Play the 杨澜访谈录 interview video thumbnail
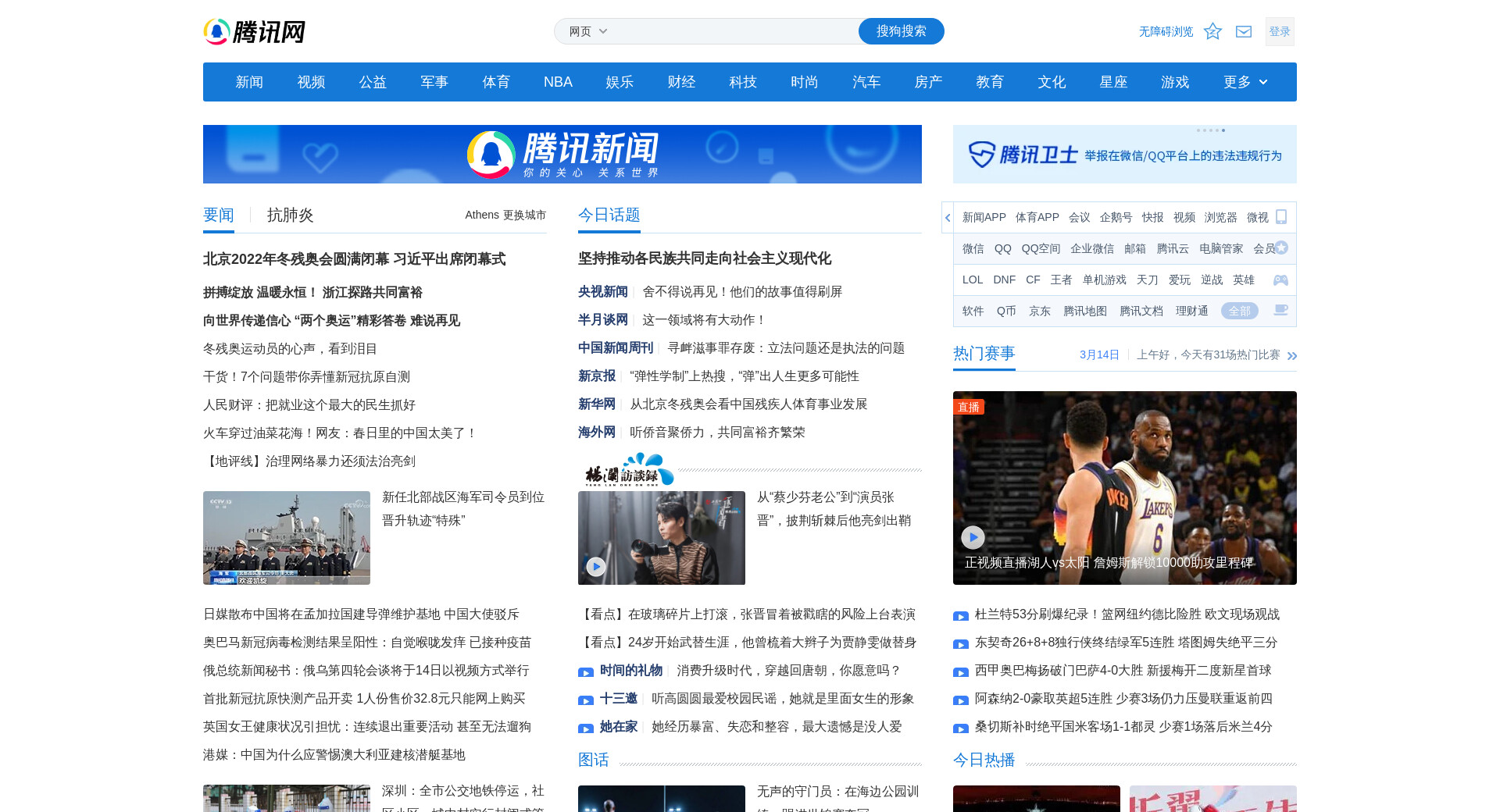 pos(596,566)
